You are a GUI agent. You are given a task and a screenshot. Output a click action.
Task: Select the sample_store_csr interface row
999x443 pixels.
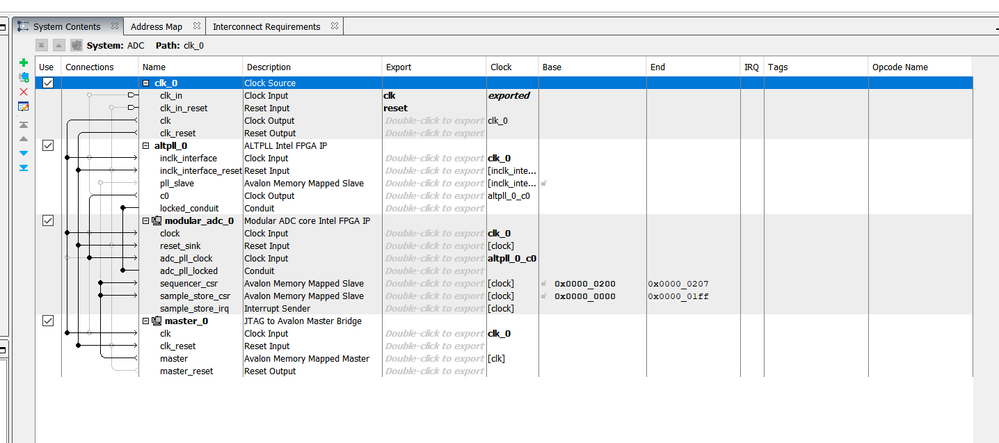click(x=504, y=296)
